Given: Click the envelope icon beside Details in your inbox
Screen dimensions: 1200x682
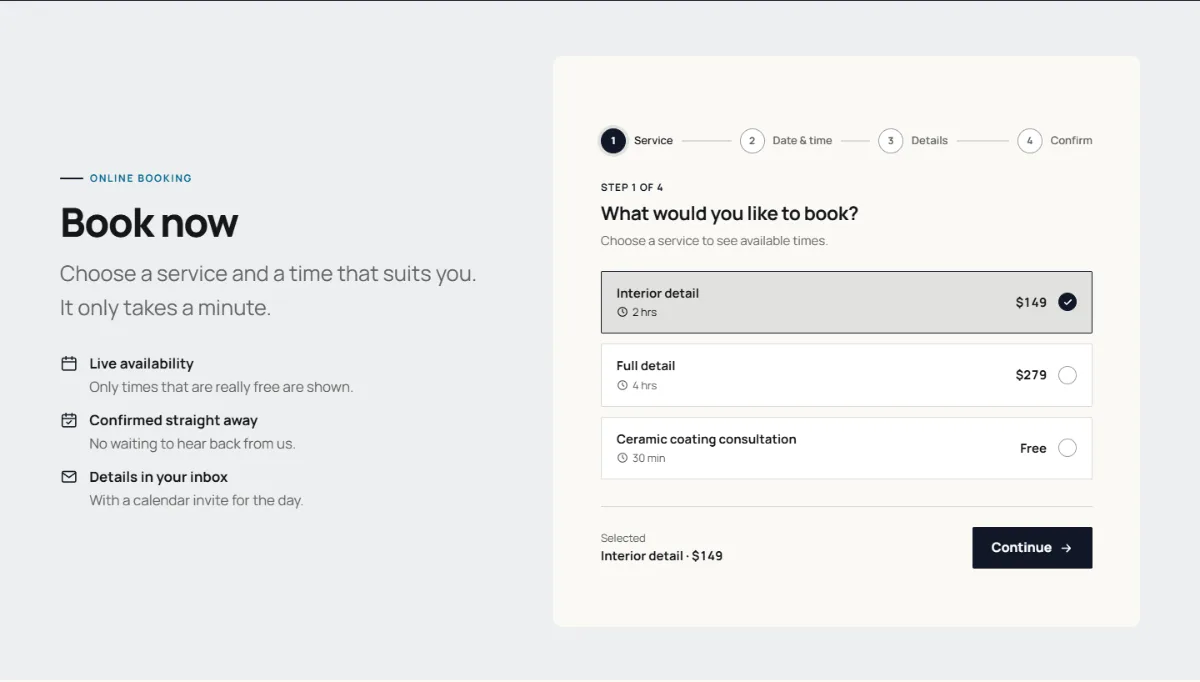Looking at the screenshot, I should (x=69, y=477).
